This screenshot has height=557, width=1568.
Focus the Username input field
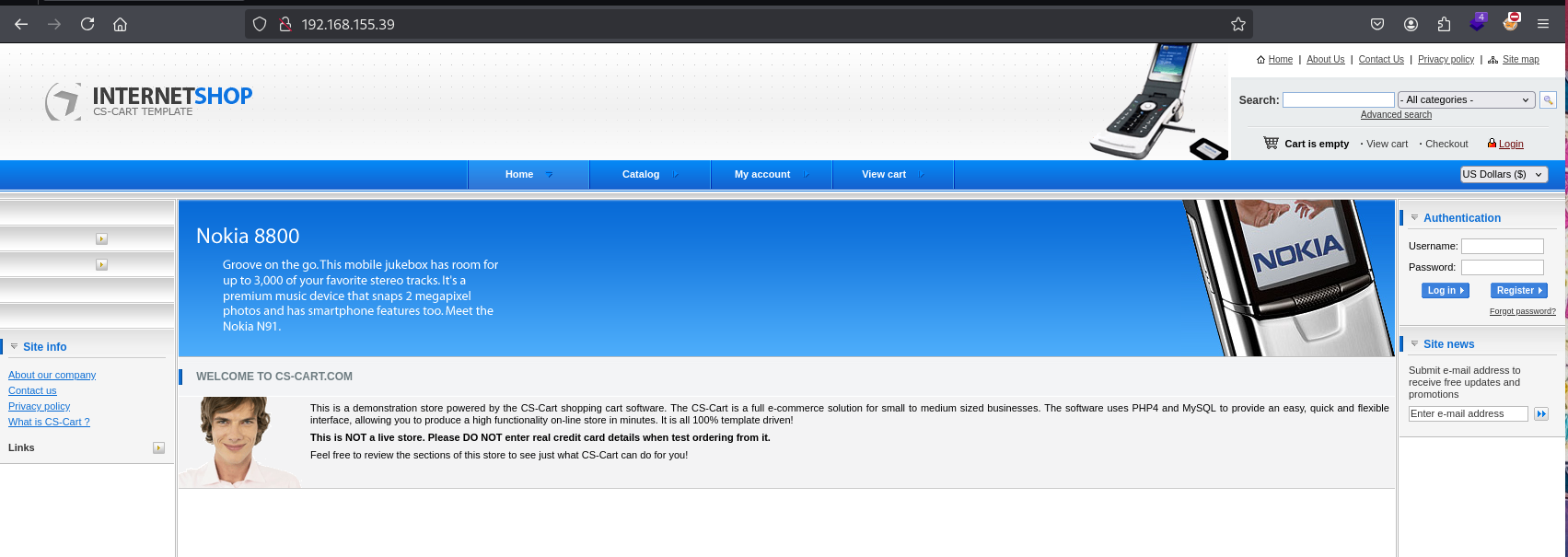[1502, 247]
